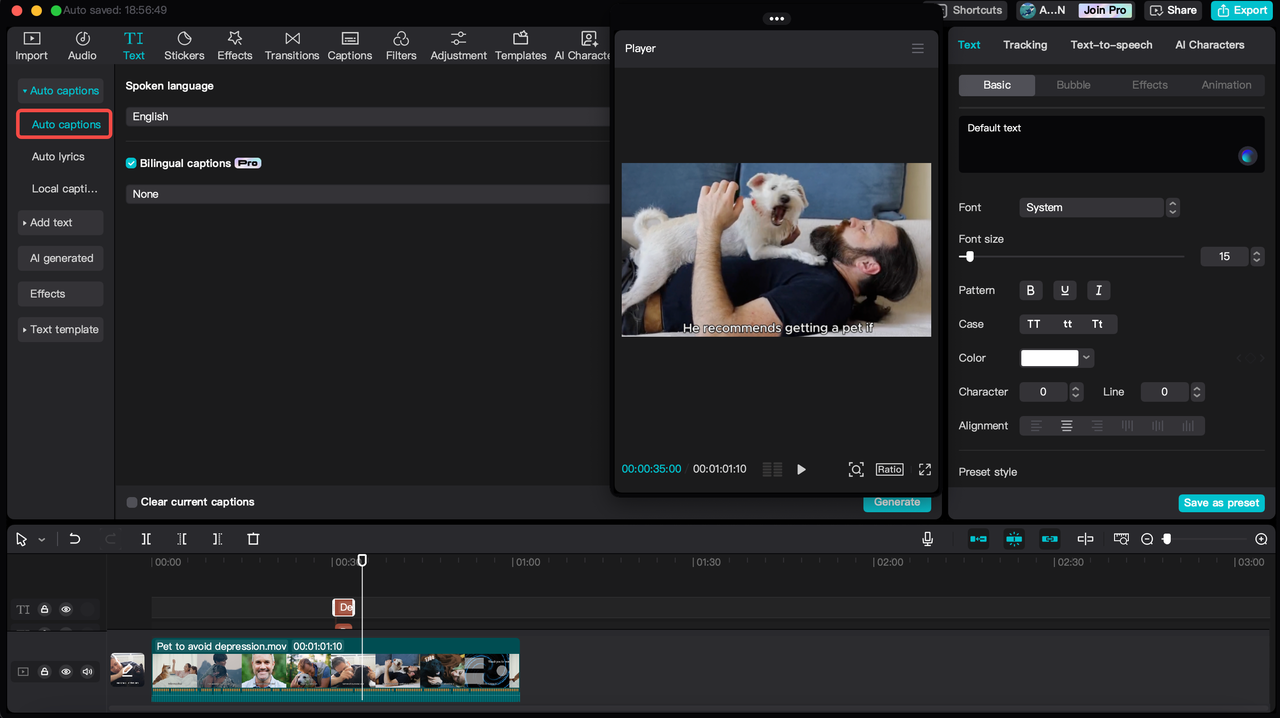The height and width of the screenshot is (718, 1280).
Task: Click the microphone Record voiceover icon
Action: click(928, 539)
